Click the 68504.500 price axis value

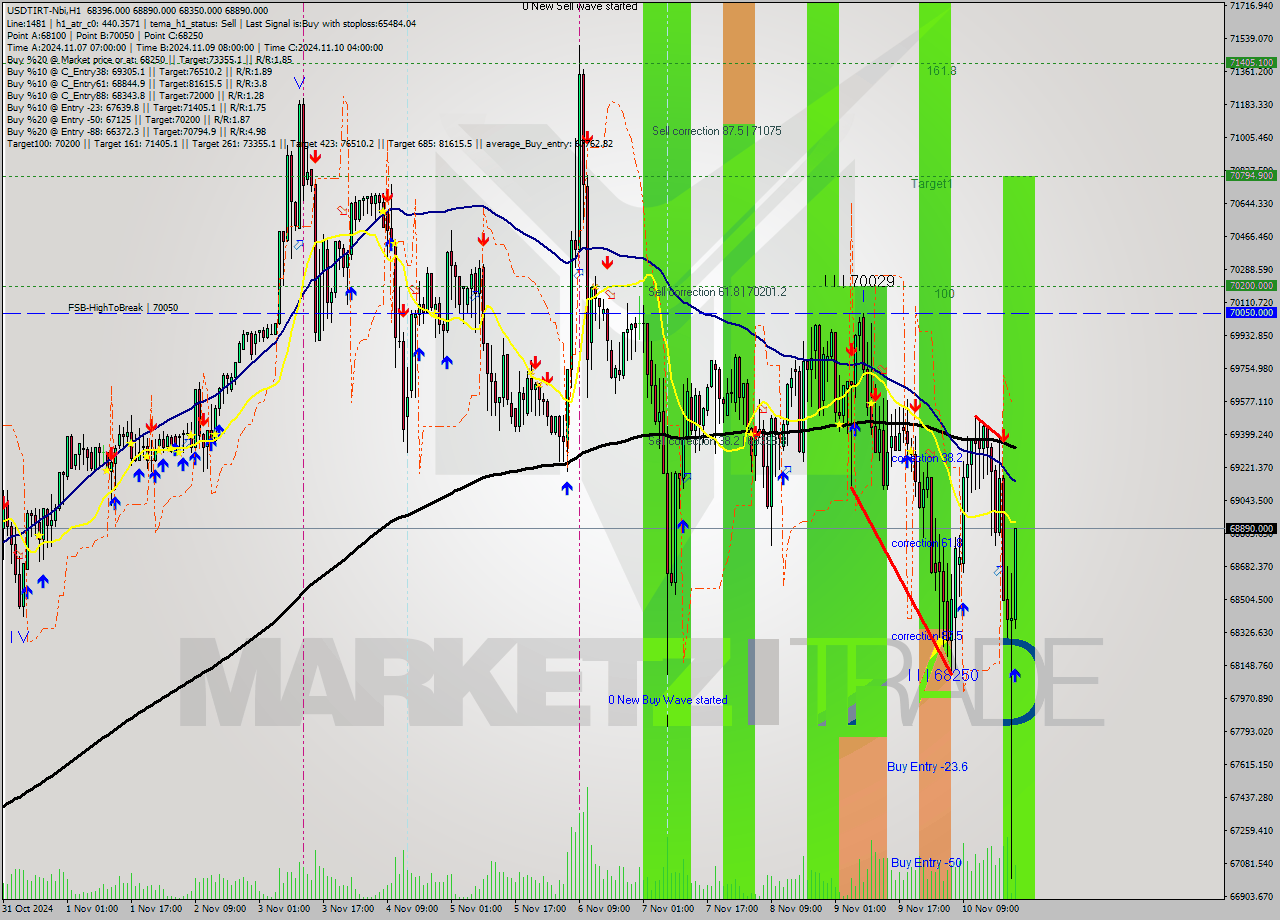(1251, 599)
